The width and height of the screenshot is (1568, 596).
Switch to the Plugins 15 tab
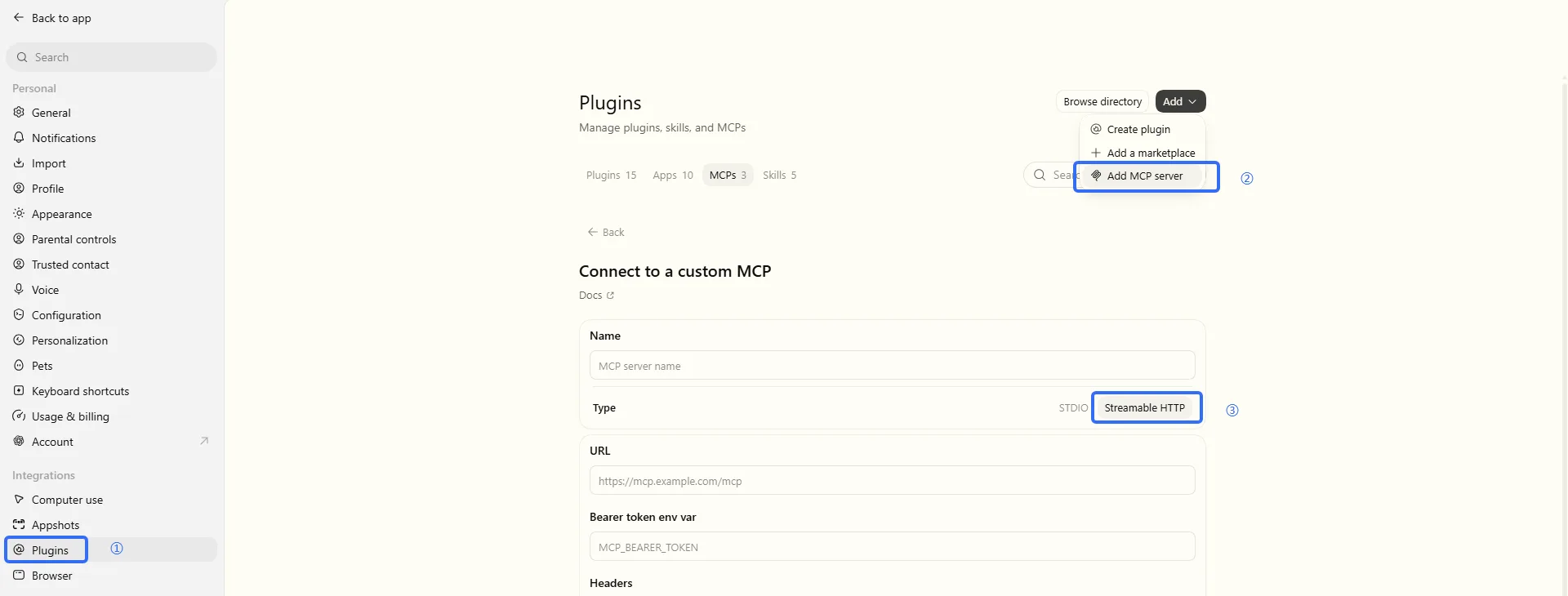click(x=611, y=175)
